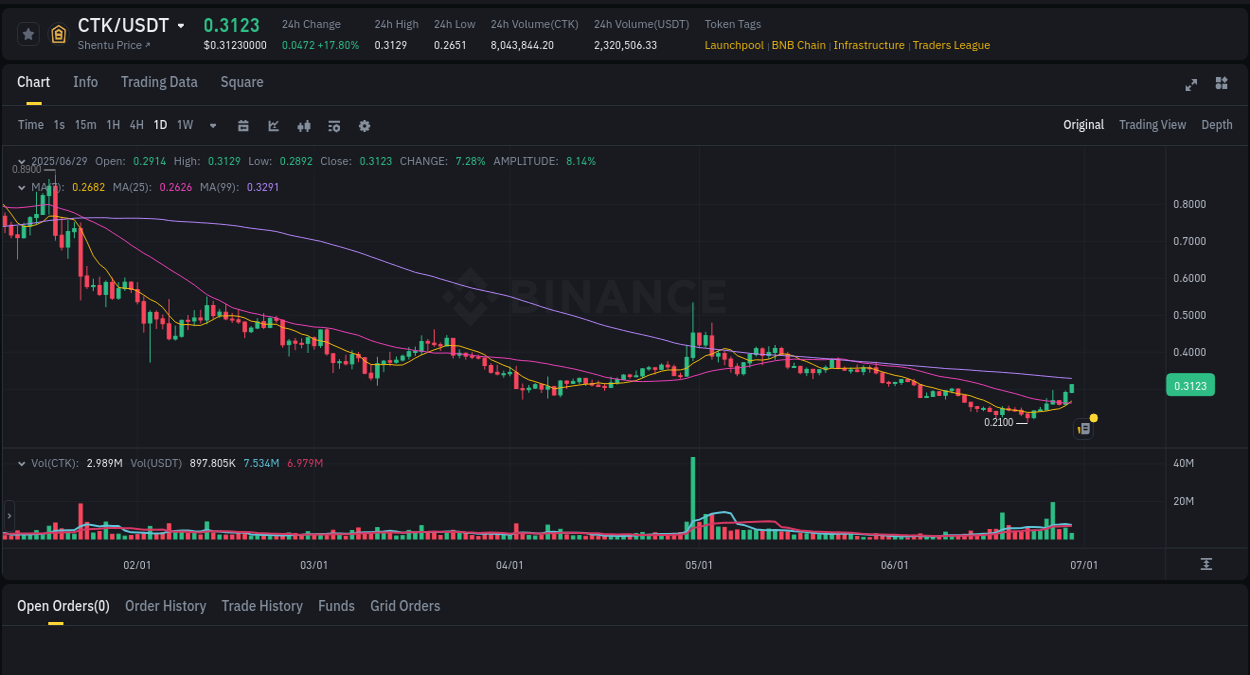The image size is (1250, 675).
Task: Collapse the MA indicator row chevron
Action: coord(20,186)
